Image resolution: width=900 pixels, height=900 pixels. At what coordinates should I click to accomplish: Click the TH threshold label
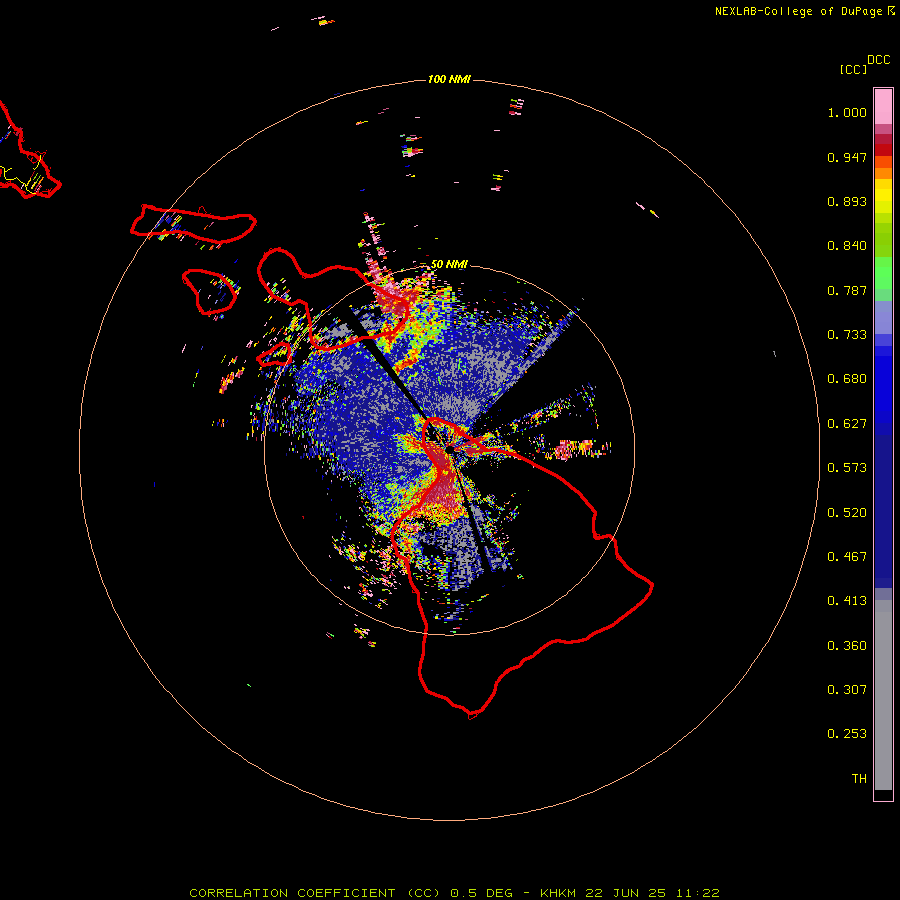859,779
